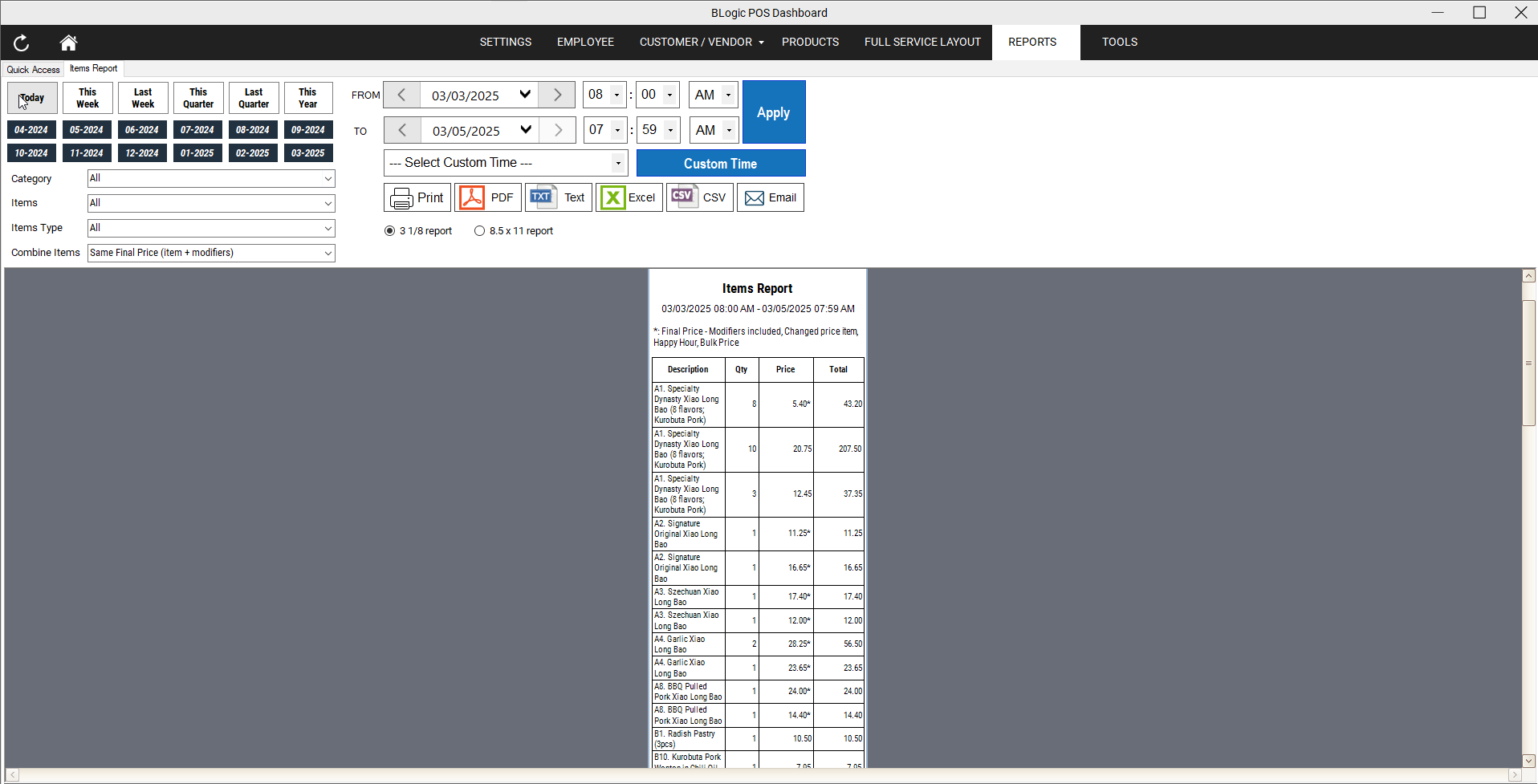Open the report as PDF
This screenshot has width=1538, height=784.
pos(487,197)
